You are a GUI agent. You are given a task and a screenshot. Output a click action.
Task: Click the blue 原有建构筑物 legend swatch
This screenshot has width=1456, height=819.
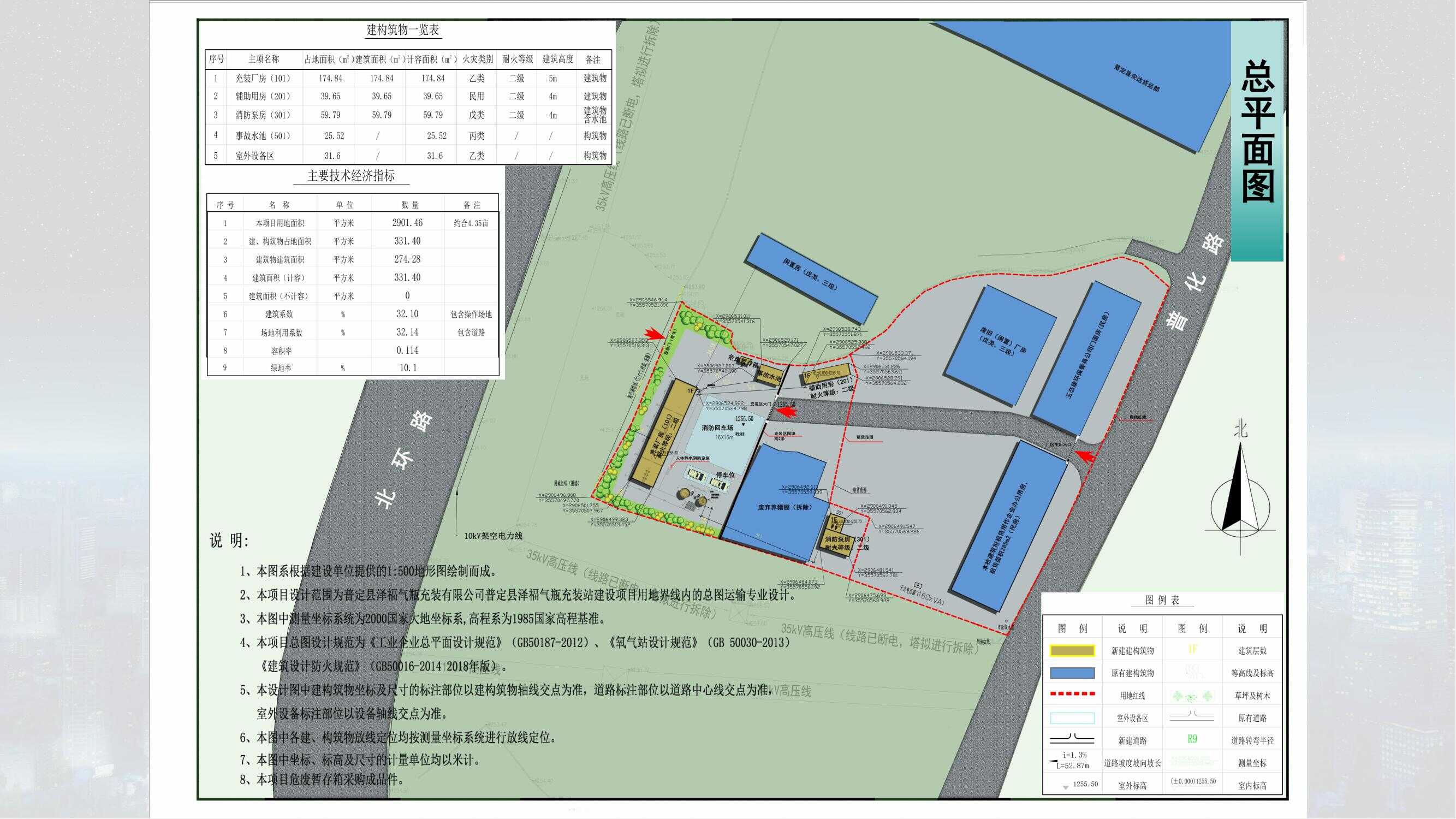1072,673
